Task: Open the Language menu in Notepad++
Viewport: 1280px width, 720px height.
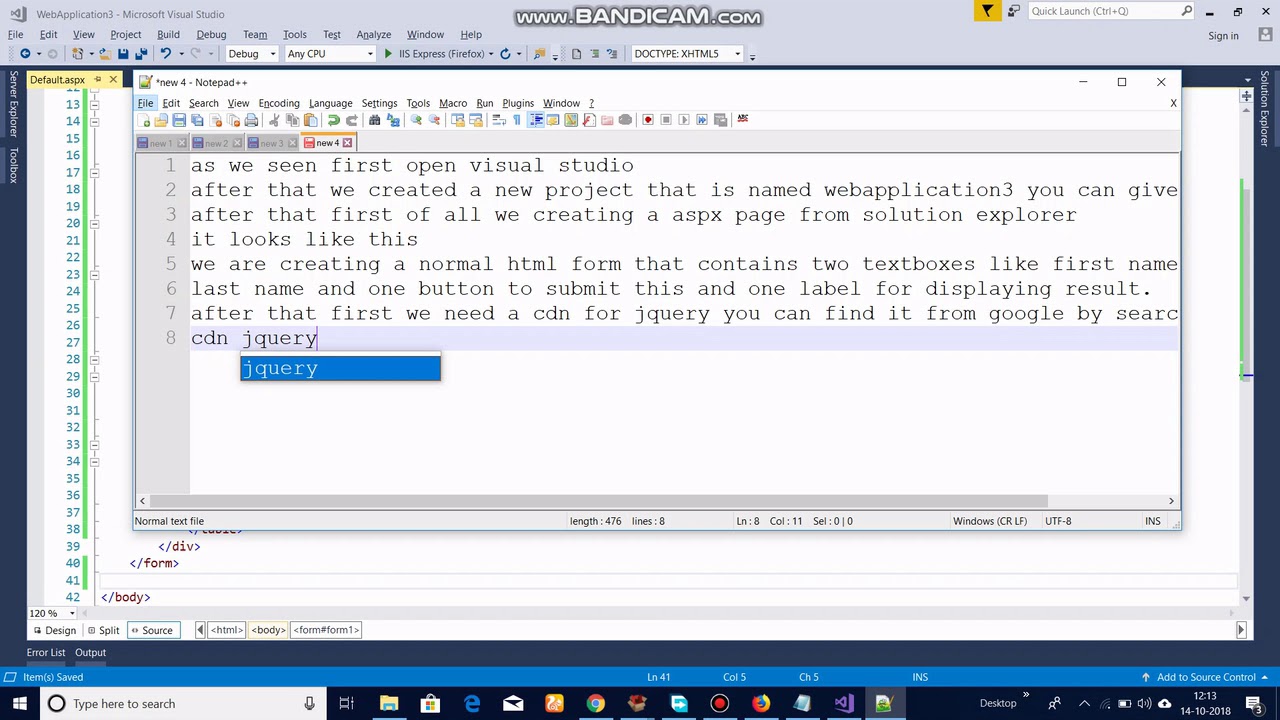Action: 330,103
